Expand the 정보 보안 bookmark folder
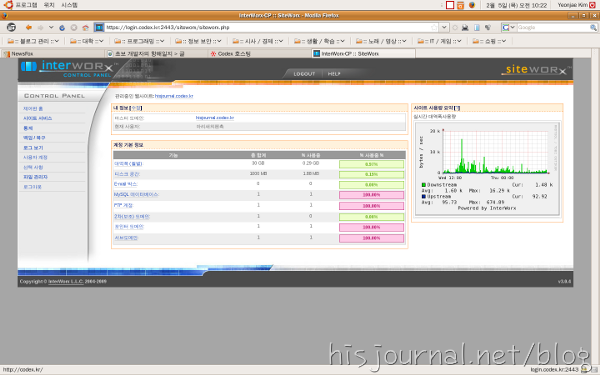600x375 pixels. pyautogui.click(x=198, y=41)
